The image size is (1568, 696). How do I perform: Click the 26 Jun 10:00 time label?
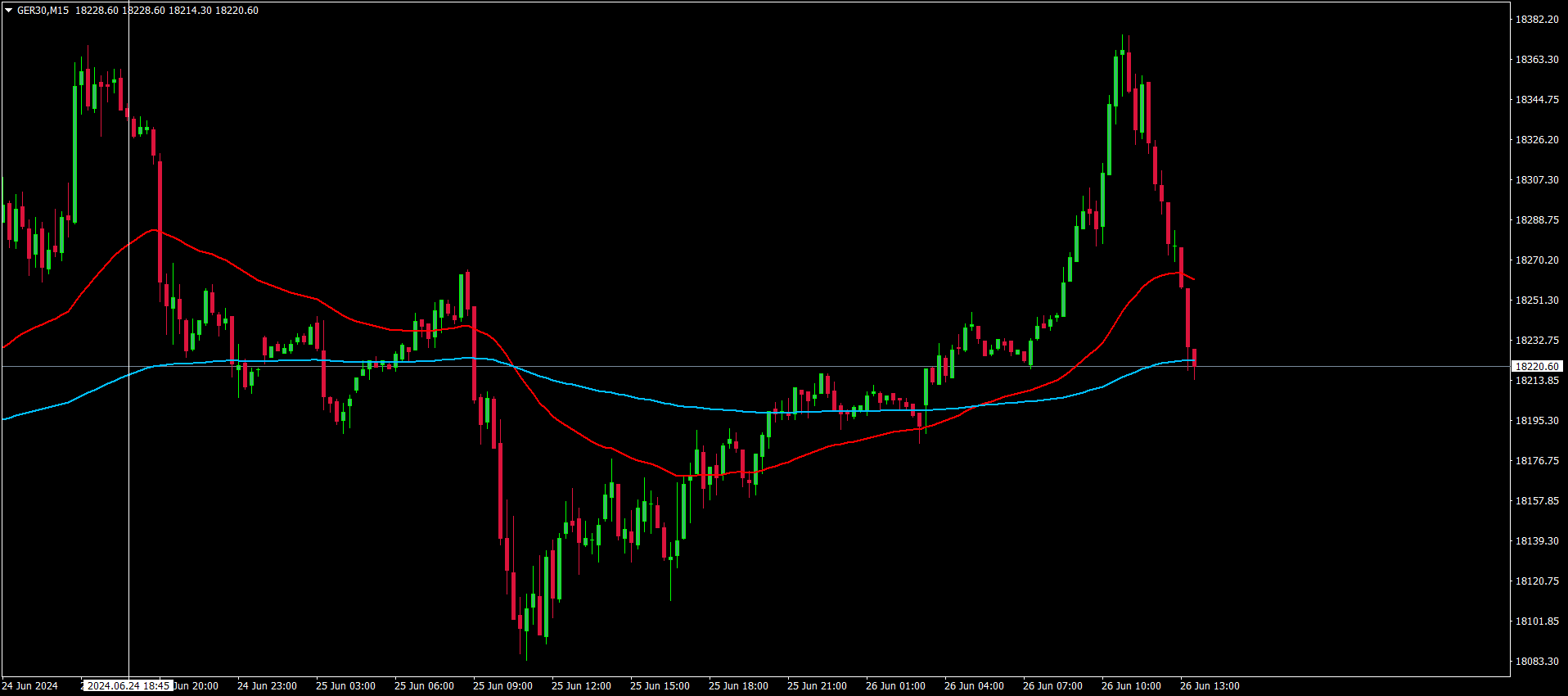coord(1131,686)
